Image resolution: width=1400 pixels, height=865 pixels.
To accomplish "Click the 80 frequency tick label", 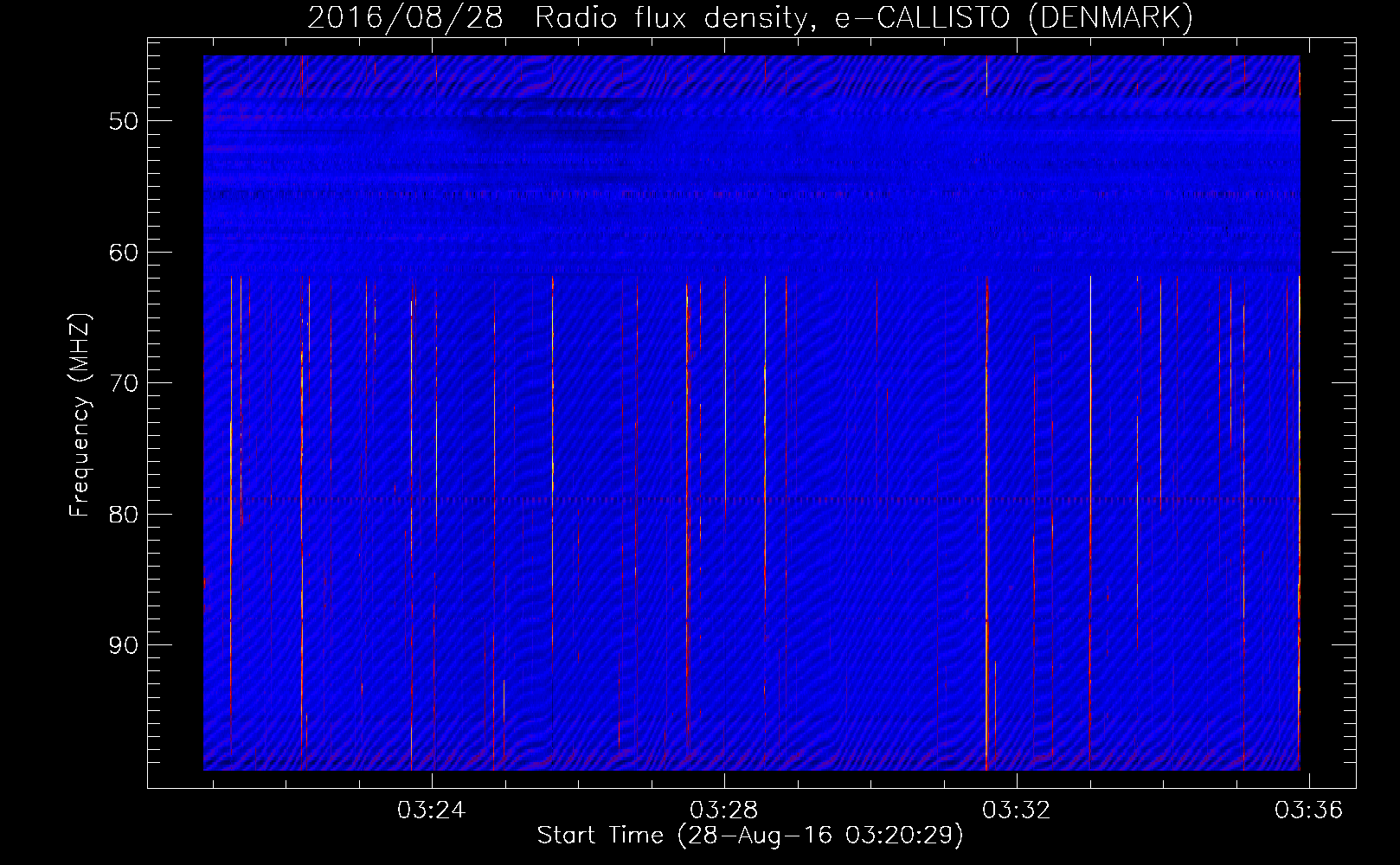I will 124,515.
